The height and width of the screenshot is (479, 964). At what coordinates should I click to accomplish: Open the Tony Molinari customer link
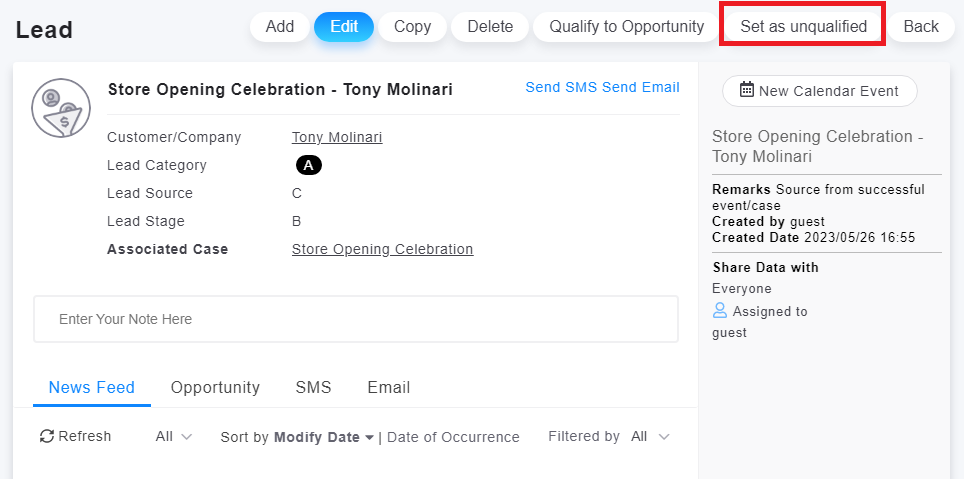337,138
